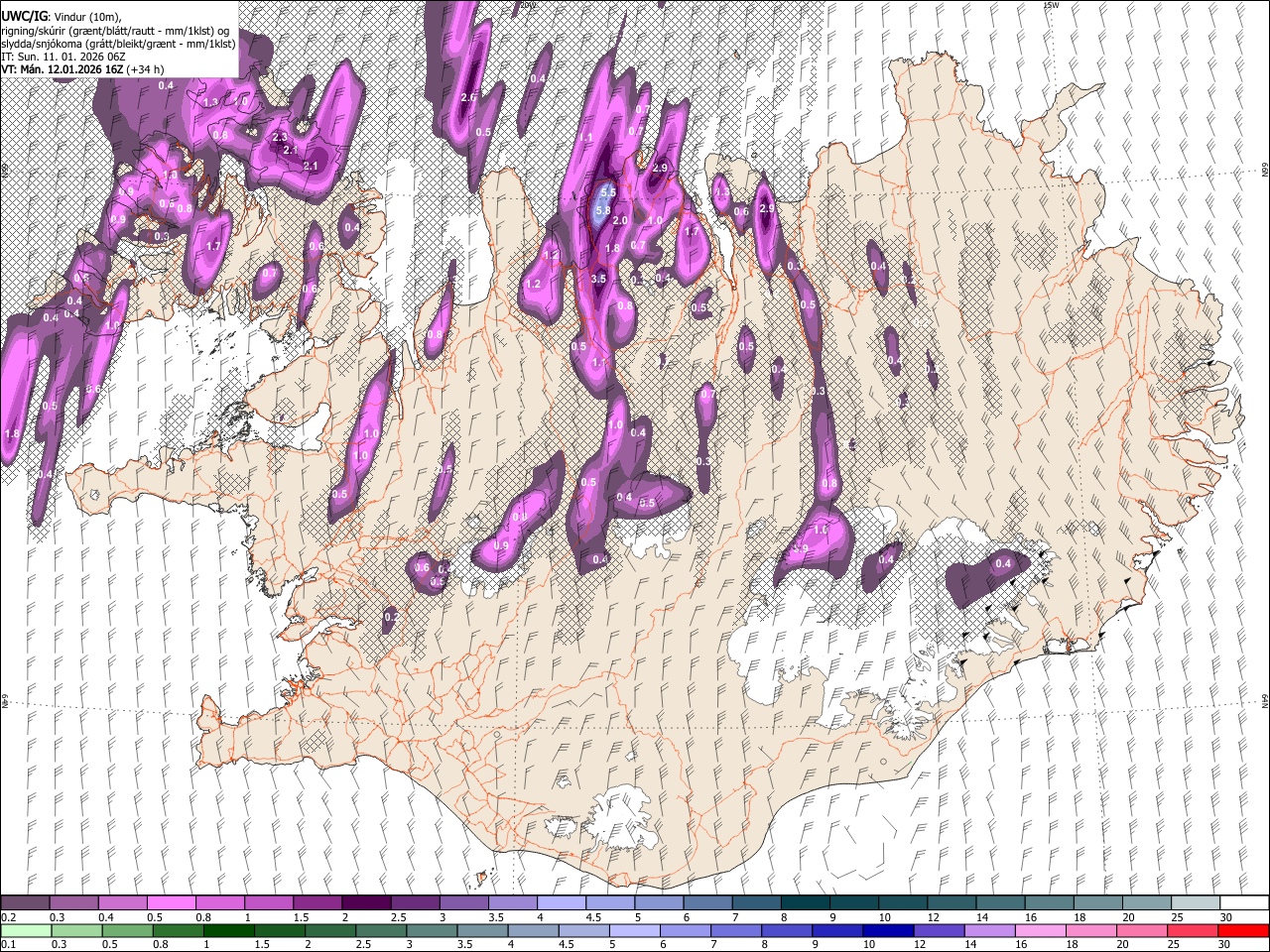
Task: Click the bright pink 0.5–0.8 swatch in upper scale
Action: click(x=171, y=902)
